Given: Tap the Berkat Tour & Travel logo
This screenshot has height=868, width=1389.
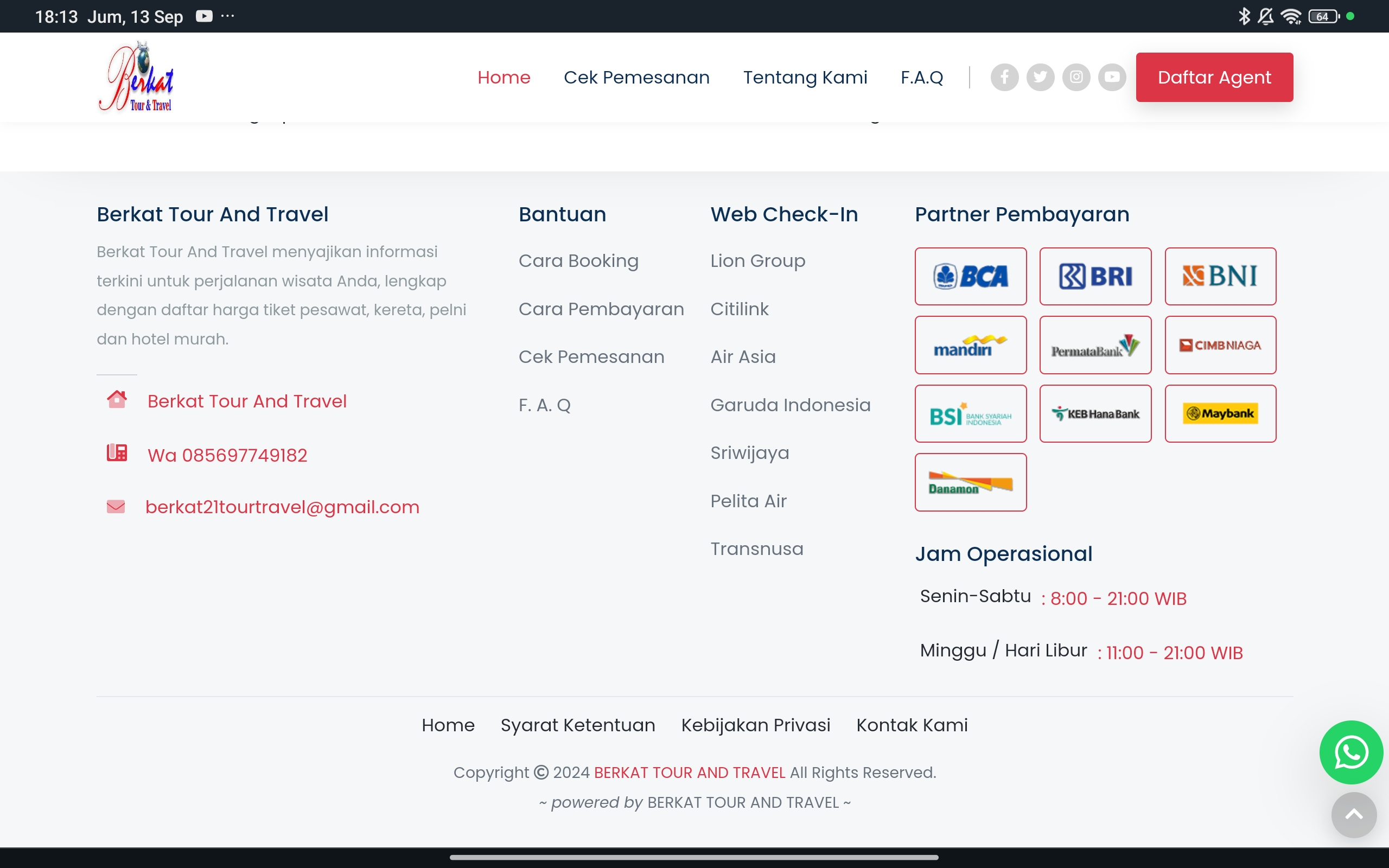Looking at the screenshot, I should [136, 76].
